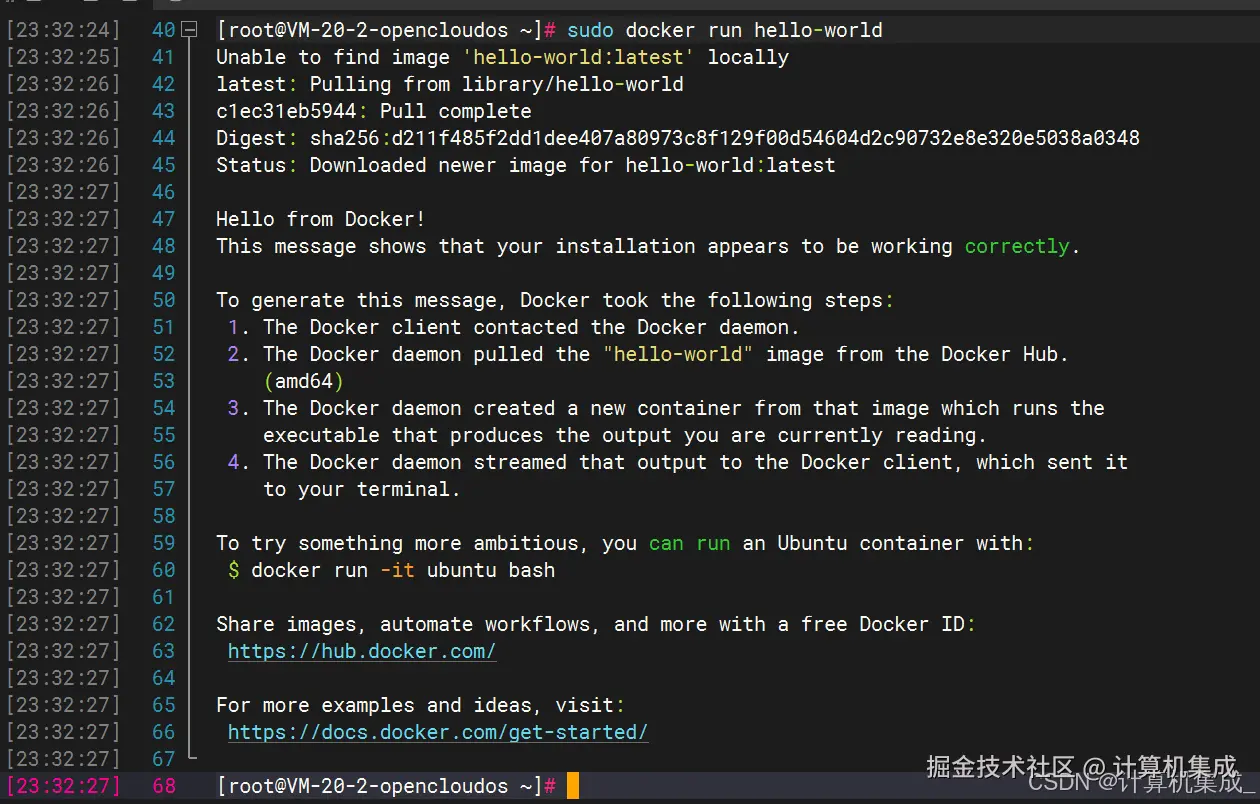Screen dimensions: 1260x804
Task: Select the pink line number 68
Action: tap(164, 786)
